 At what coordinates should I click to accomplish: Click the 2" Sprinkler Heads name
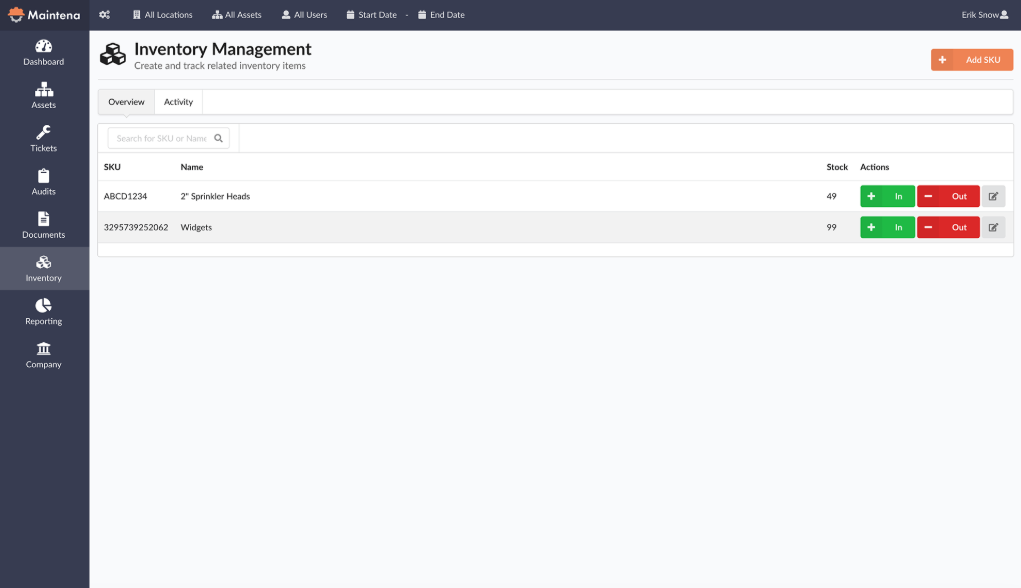216,196
